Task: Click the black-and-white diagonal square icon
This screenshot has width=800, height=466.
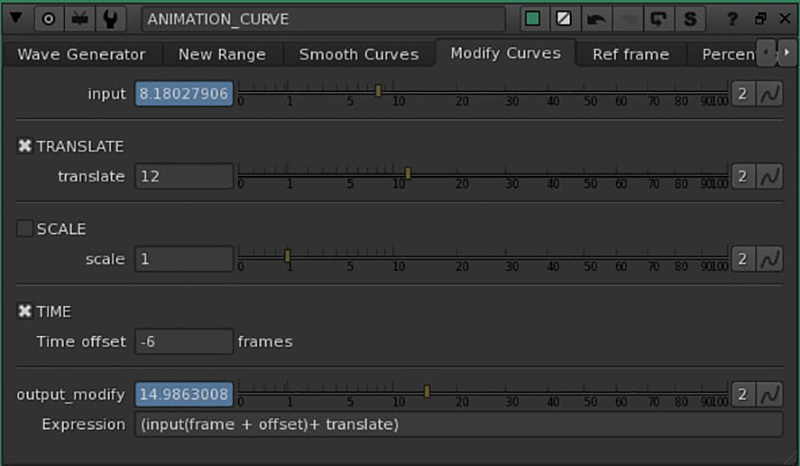Action: click(564, 19)
